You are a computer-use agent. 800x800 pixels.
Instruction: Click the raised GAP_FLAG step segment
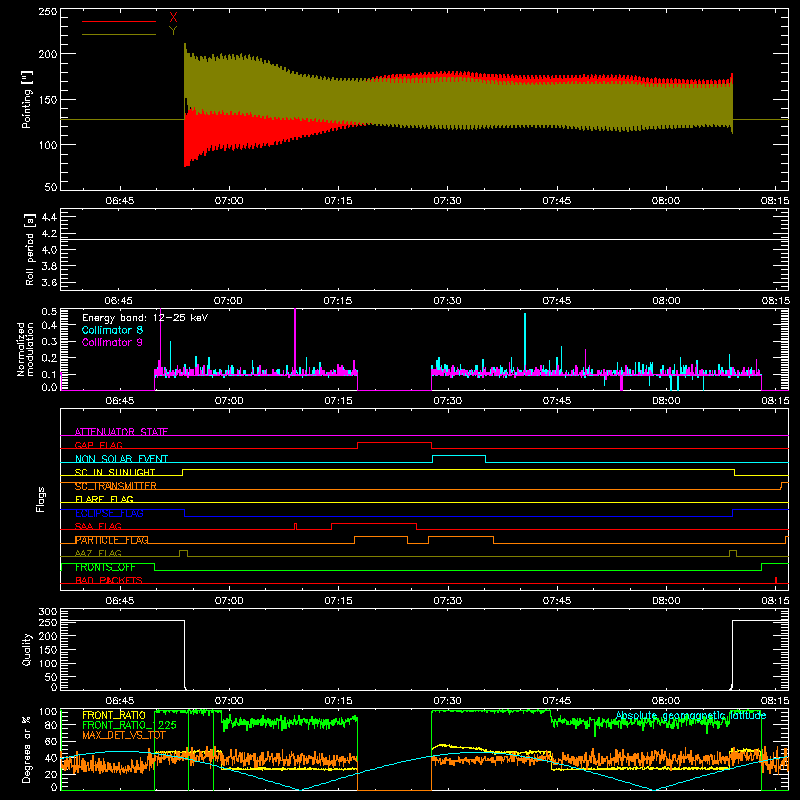tap(394, 442)
